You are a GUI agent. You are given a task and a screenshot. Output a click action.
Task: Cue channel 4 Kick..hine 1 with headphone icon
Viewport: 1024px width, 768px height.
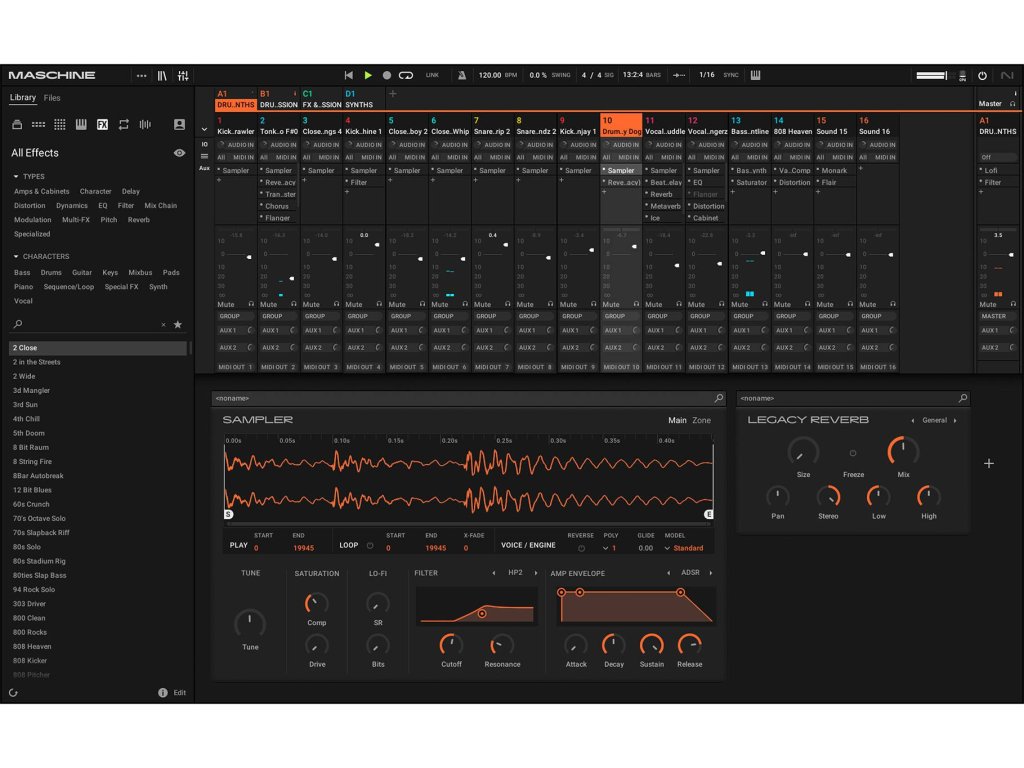click(x=379, y=304)
